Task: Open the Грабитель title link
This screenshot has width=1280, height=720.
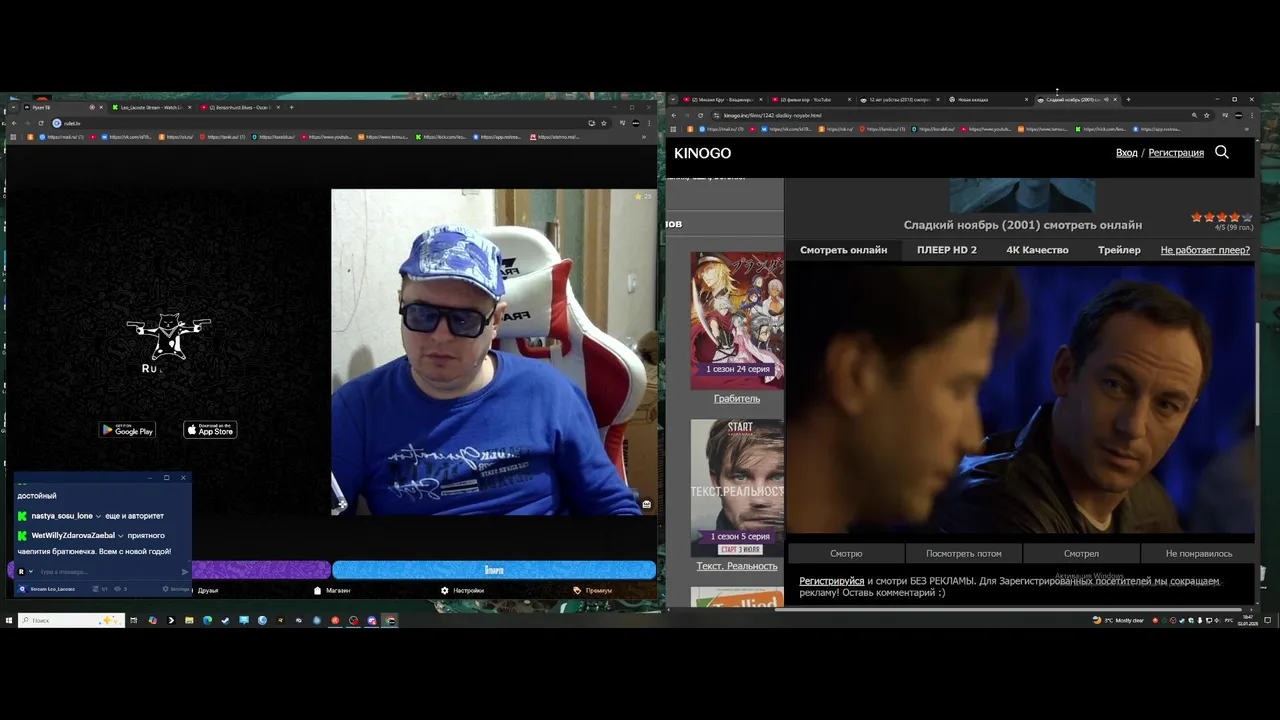Action: [737, 398]
